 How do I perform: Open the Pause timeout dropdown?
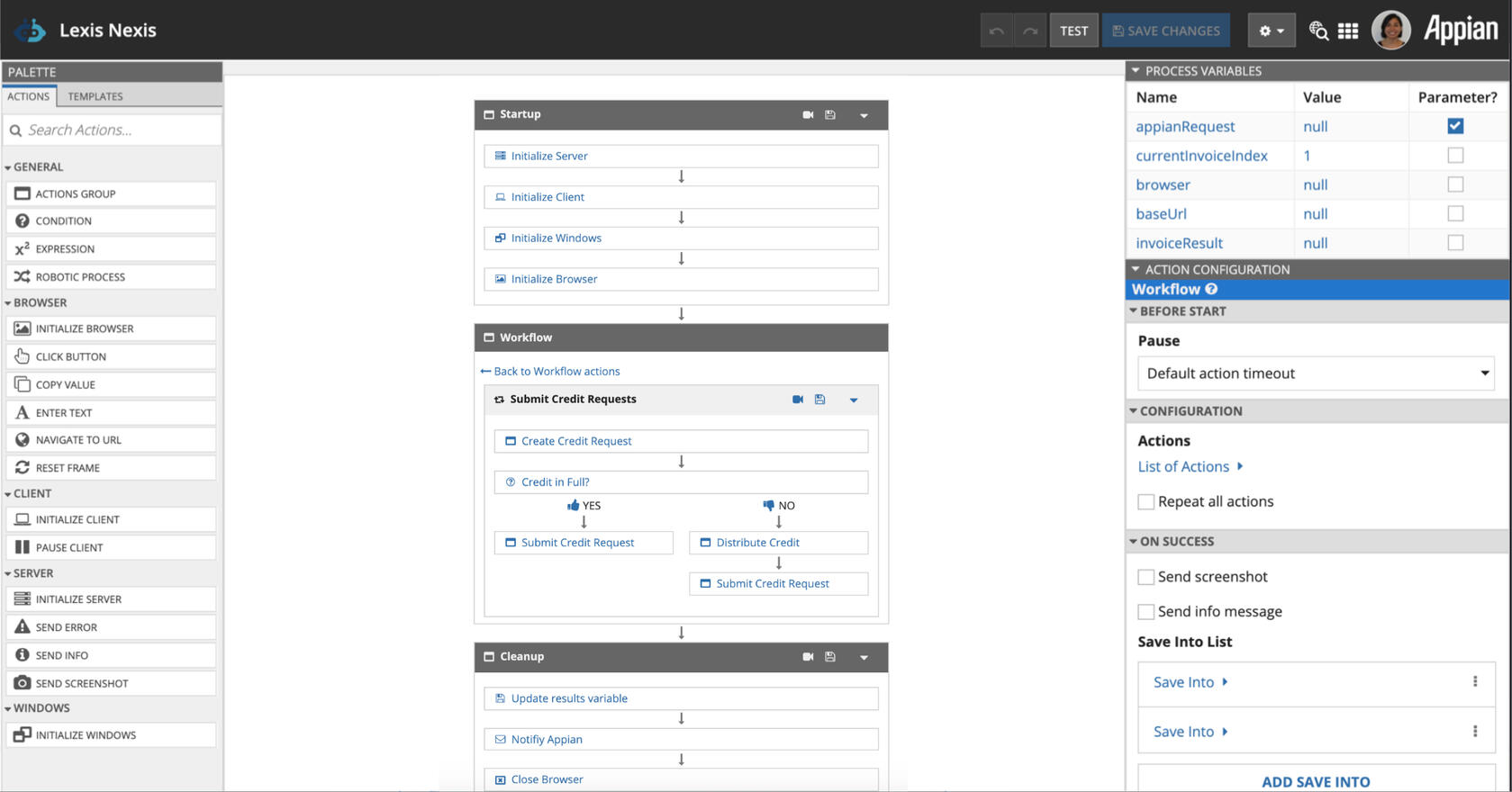[x=1315, y=373]
